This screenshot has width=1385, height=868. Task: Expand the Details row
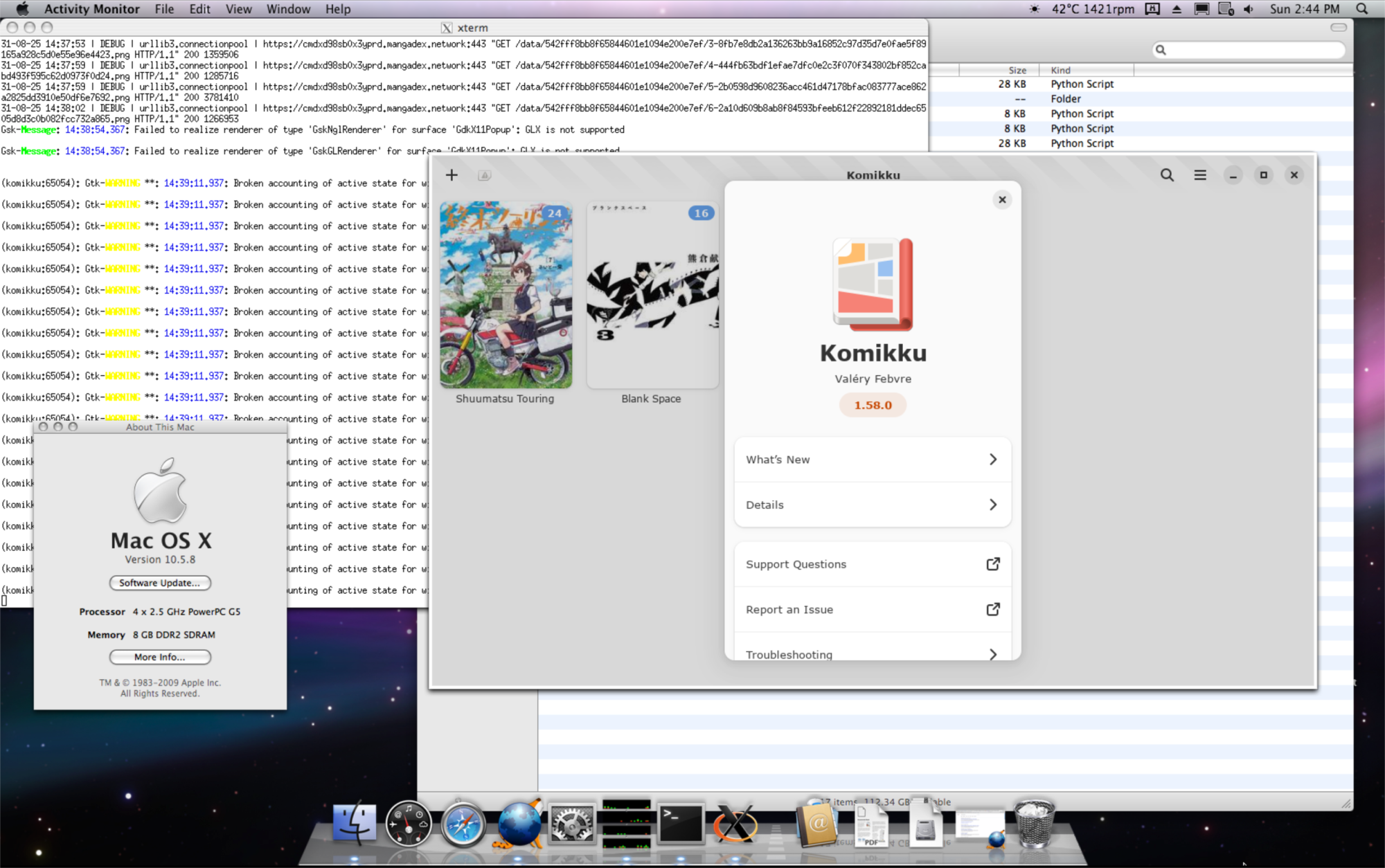pyautogui.click(x=872, y=505)
